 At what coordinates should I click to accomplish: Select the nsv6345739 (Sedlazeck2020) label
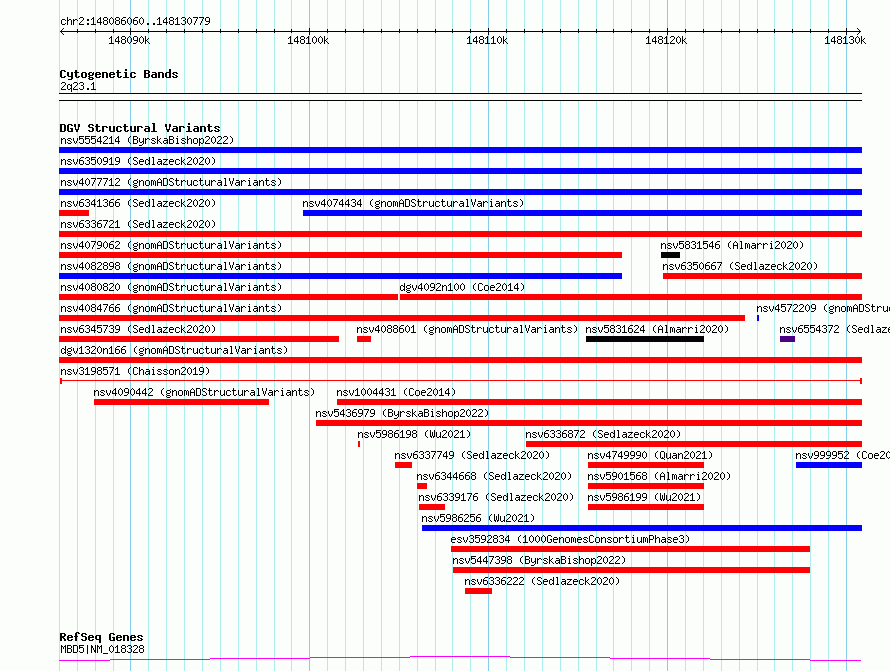138,329
